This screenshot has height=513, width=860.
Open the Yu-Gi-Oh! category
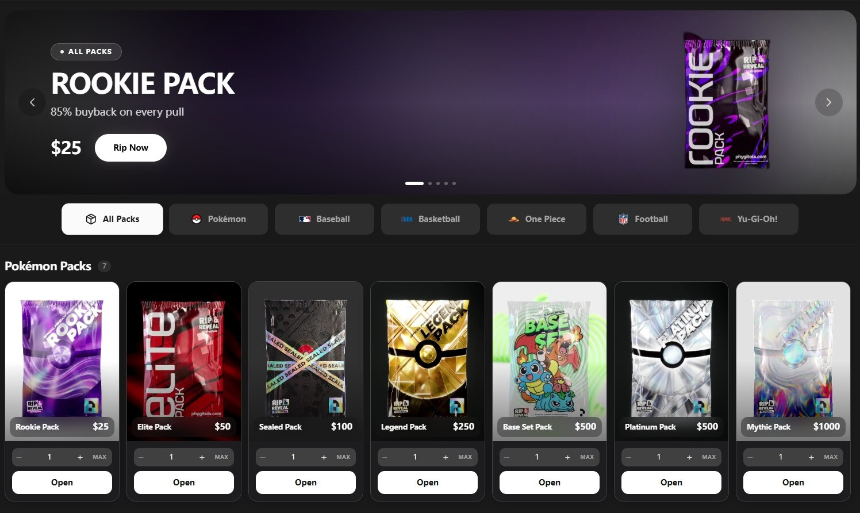pos(749,219)
